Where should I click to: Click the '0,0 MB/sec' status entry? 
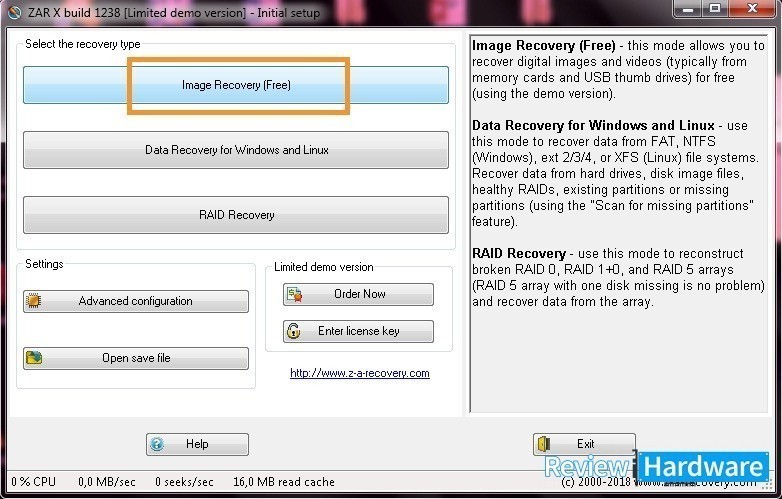click(x=107, y=482)
